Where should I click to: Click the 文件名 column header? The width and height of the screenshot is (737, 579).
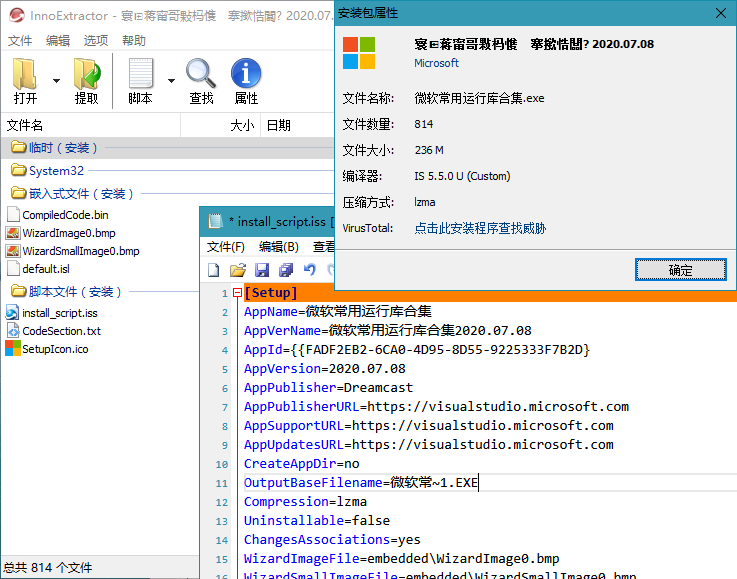click(x=25, y=125)
